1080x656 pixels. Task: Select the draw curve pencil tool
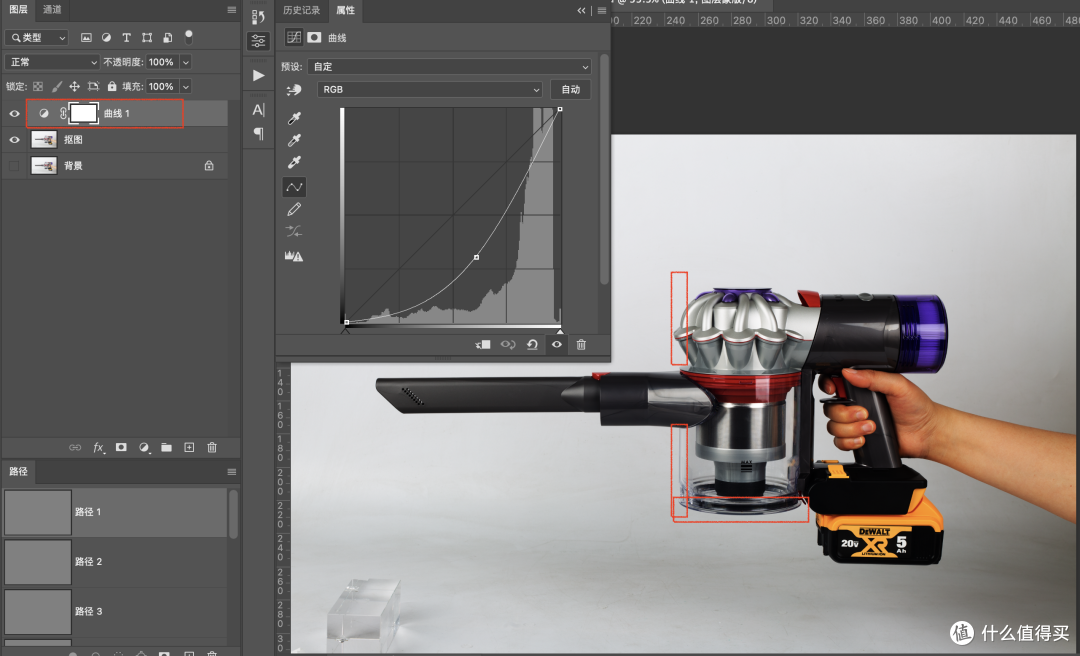[x=294, y=209]
